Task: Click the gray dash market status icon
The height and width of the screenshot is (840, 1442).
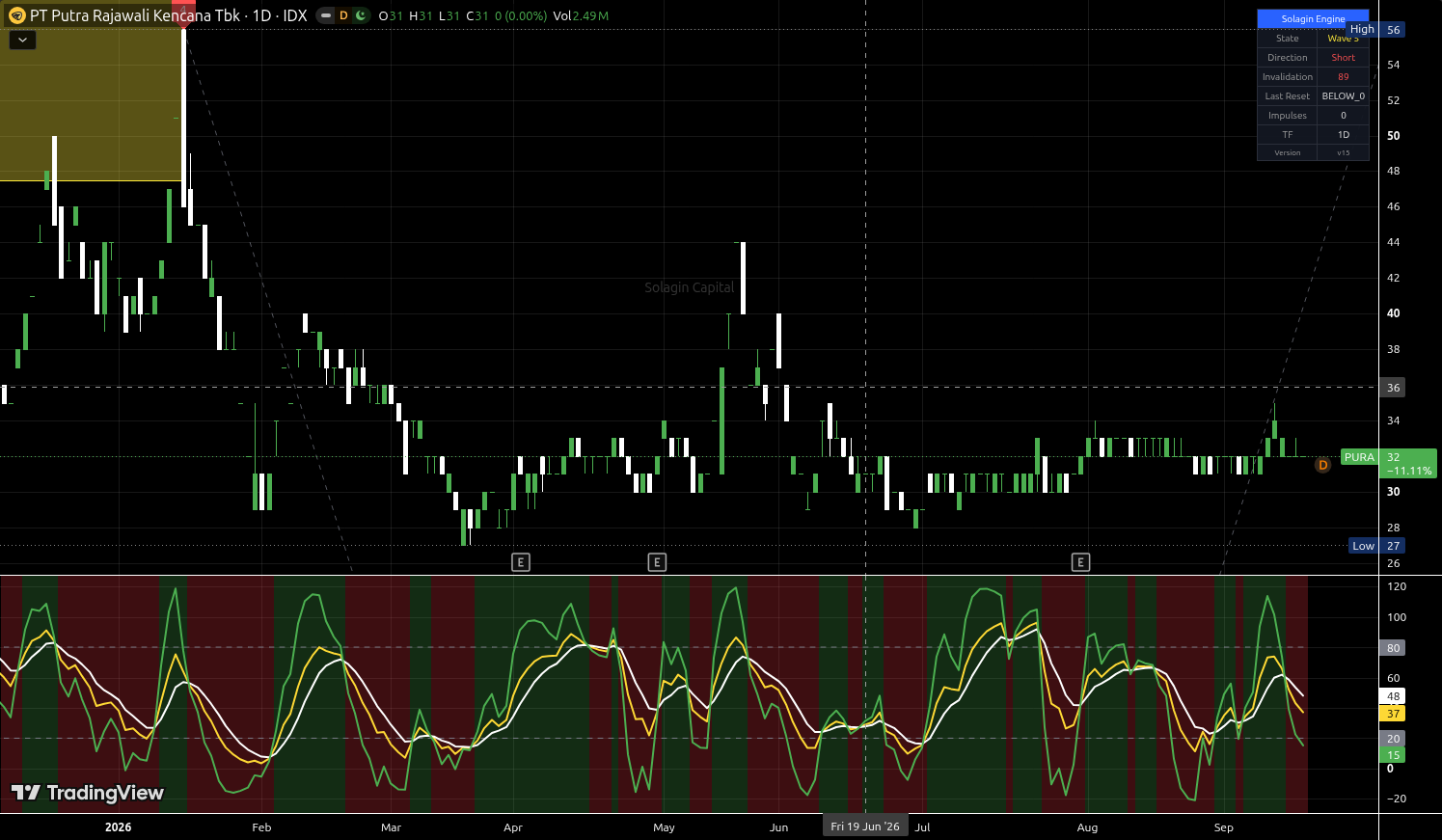Action: [326, 15]
